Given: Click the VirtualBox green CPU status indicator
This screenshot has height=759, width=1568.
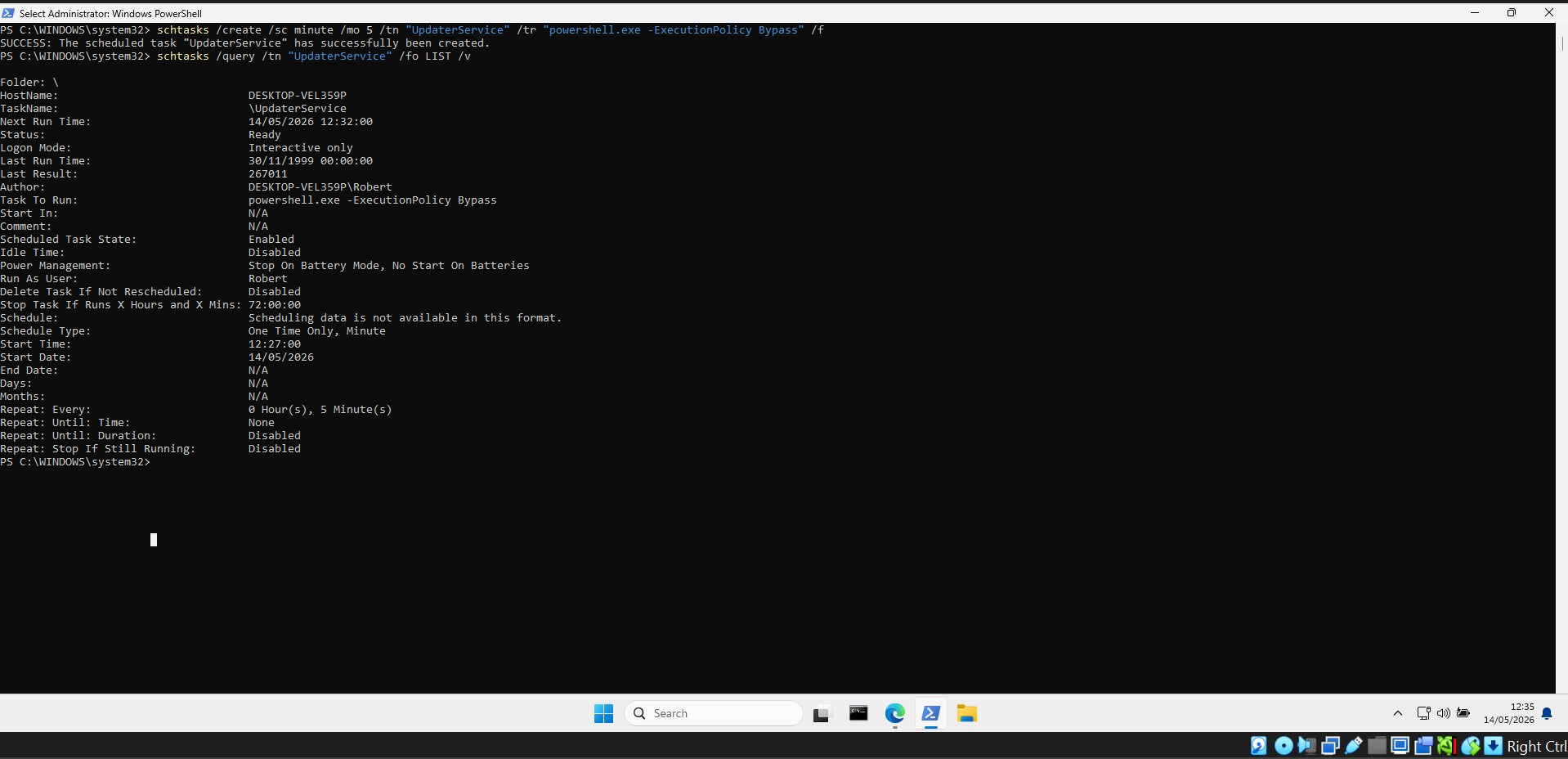Looking at the screenshot, I should coord(1447,746).
